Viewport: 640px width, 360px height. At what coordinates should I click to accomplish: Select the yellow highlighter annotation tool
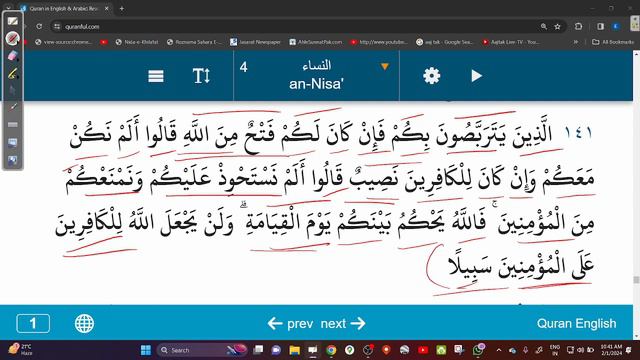tap(12, 74)
